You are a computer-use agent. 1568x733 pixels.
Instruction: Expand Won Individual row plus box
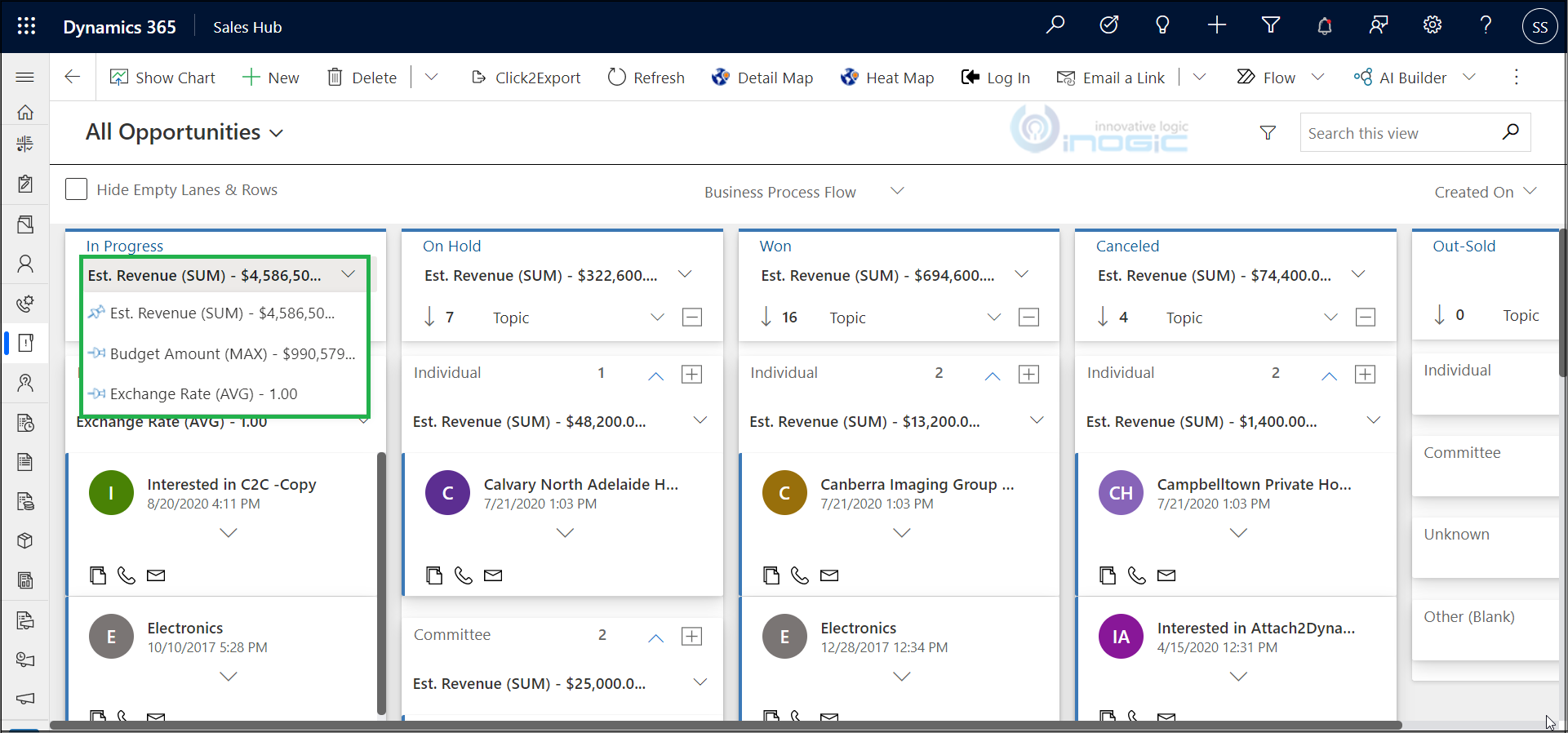click(x=1028, y=374)
